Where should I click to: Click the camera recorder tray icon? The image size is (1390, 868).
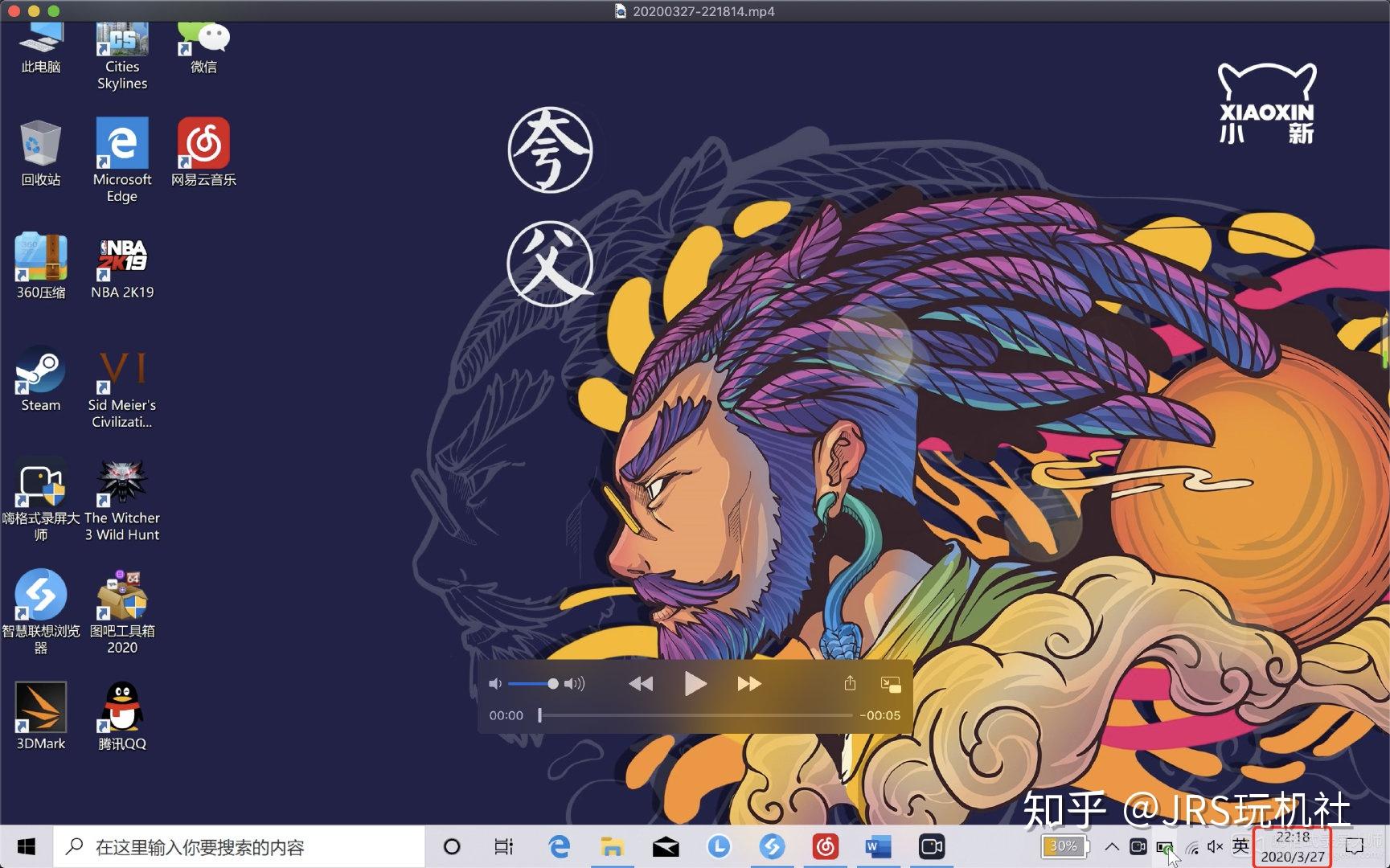(x=1138, y=846)
